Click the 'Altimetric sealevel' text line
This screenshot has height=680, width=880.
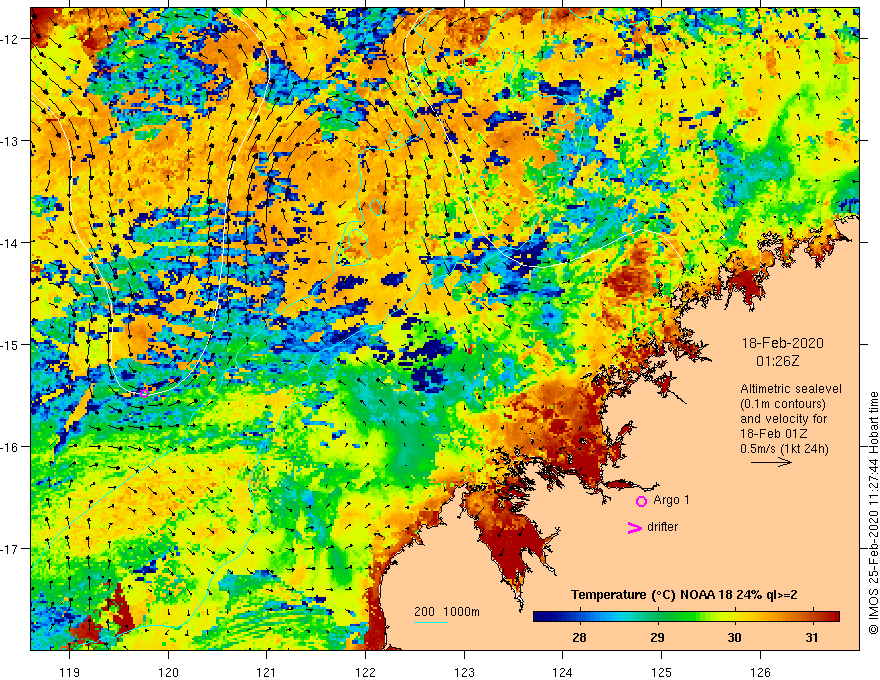tap(791, 389)
